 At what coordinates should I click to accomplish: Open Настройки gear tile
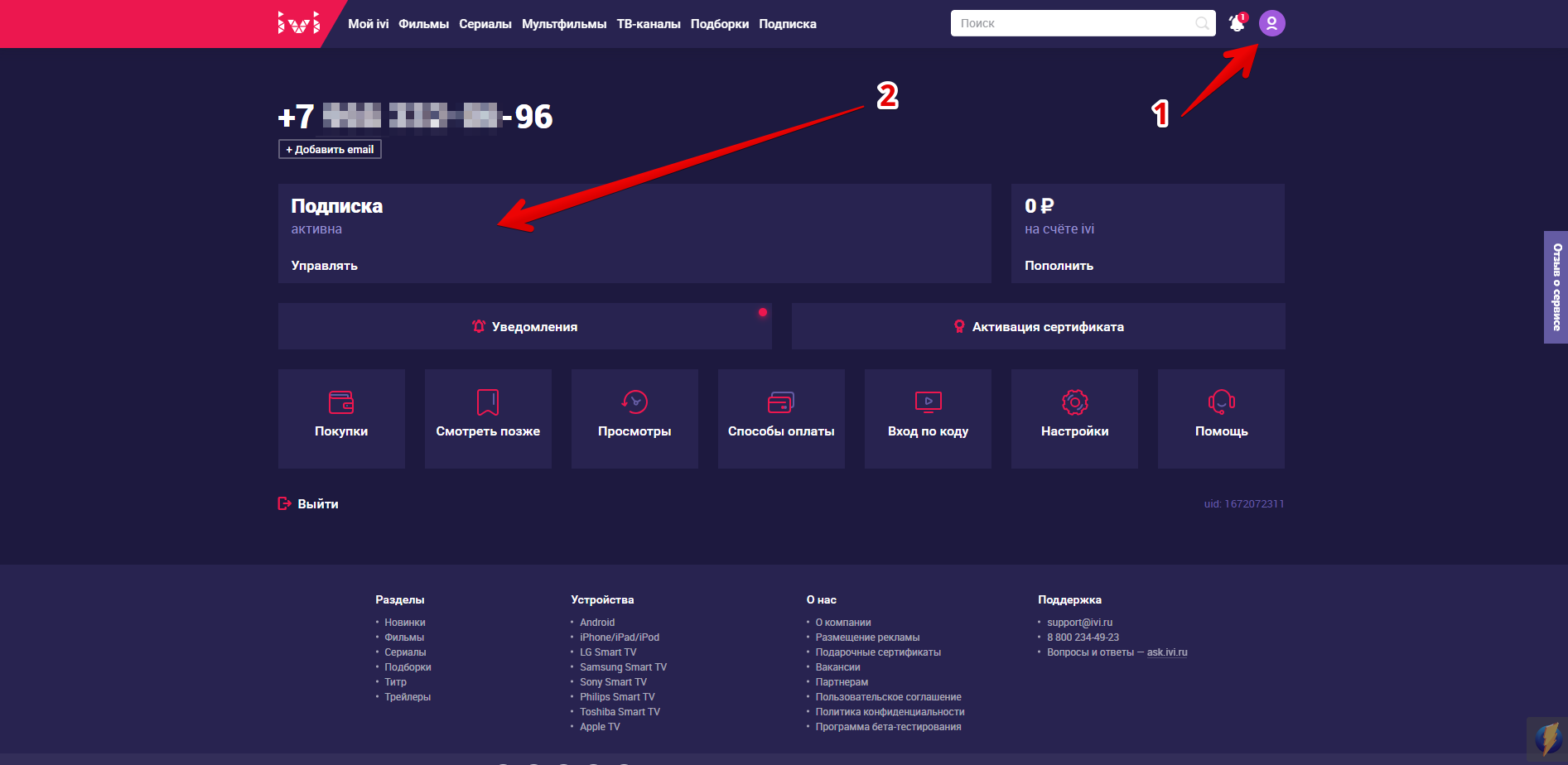tap(1074, 418)
